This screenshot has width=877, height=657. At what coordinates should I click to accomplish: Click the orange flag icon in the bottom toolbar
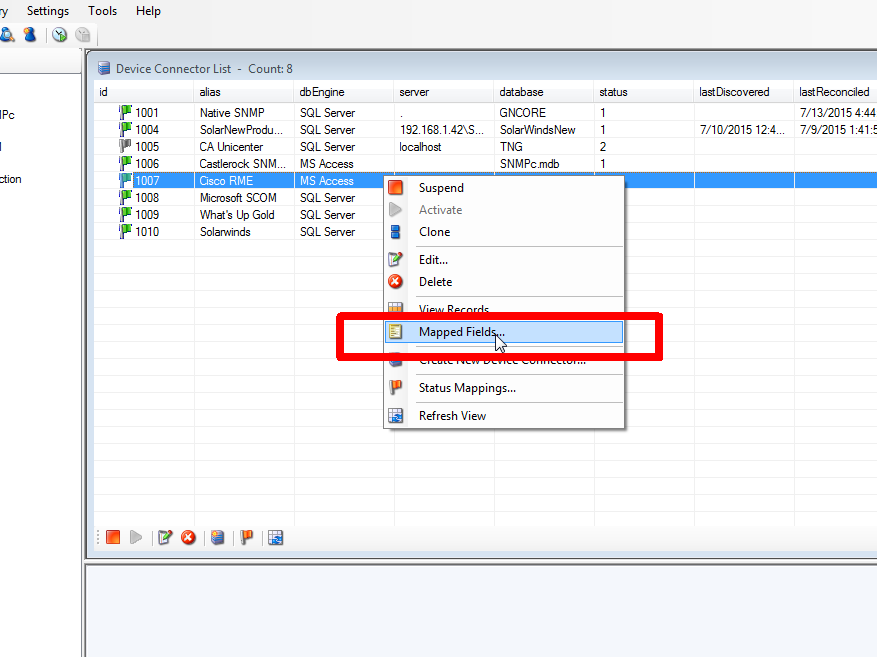pyautogui.click(x=246, y=538)
